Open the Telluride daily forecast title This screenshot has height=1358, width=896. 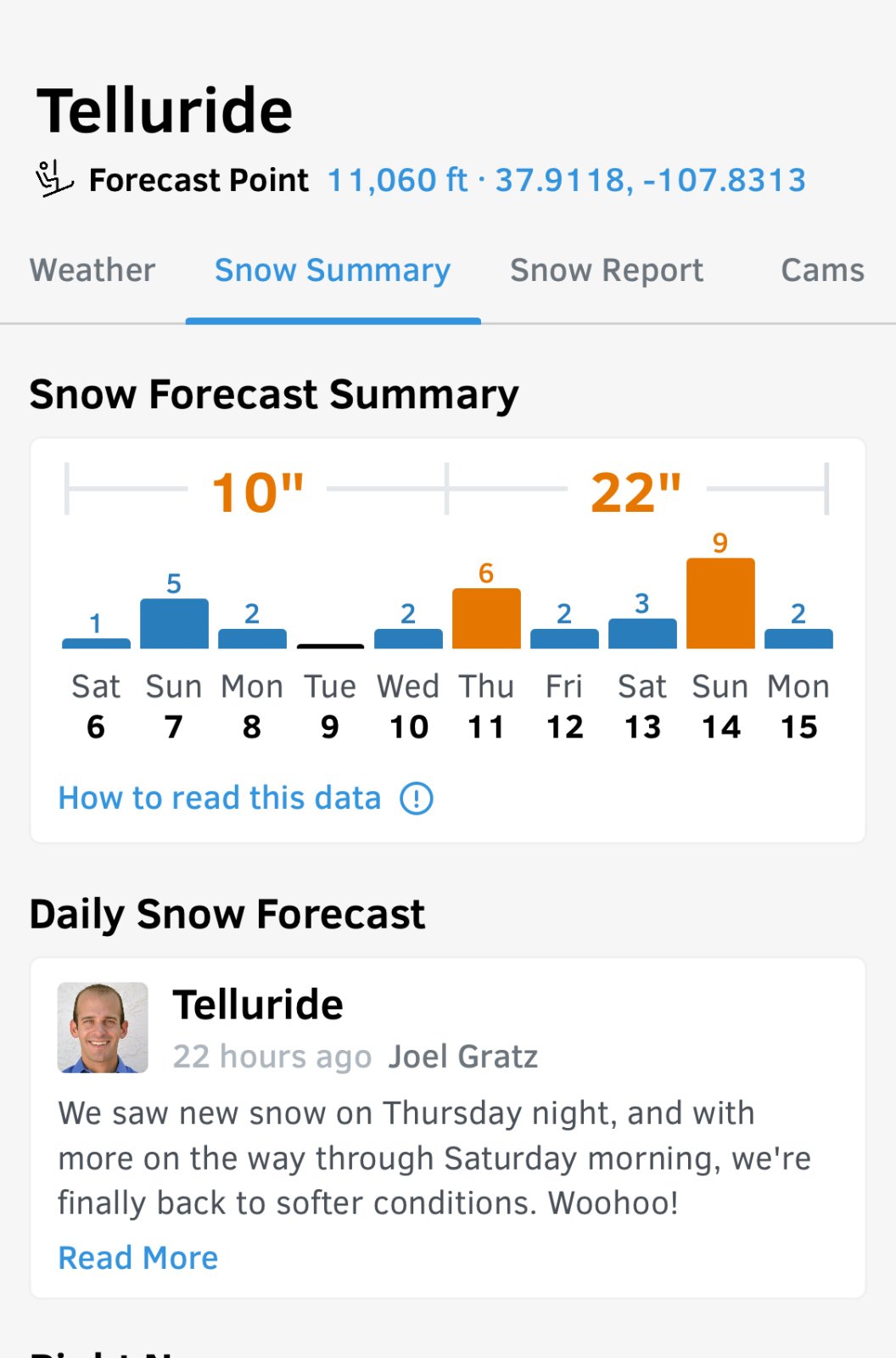258,1005
